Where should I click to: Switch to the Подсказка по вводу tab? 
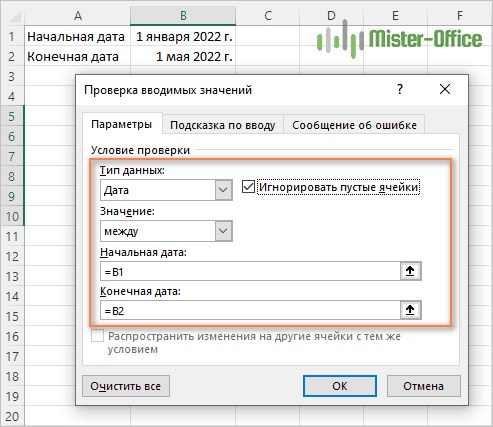(x=223, y=125)
